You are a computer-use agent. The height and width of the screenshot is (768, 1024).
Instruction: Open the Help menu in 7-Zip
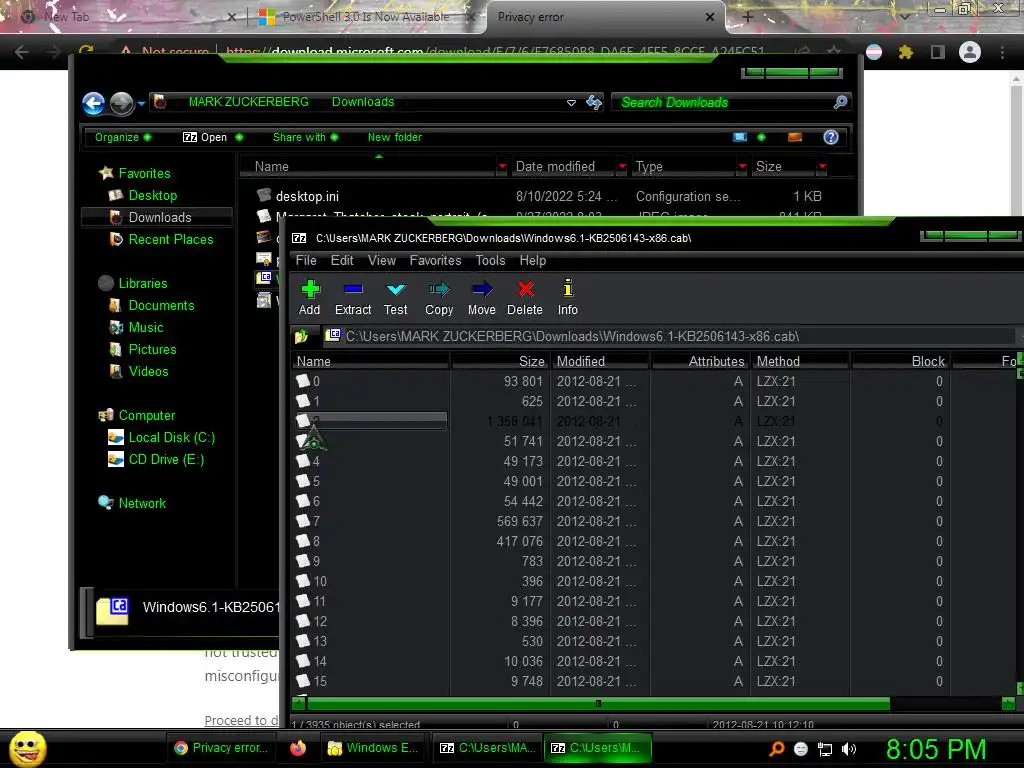point(533,261)
